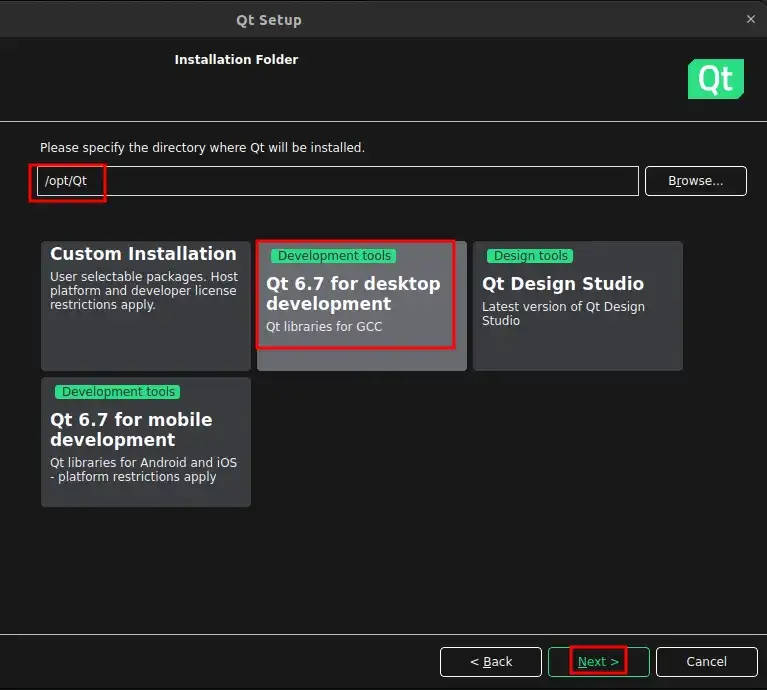Click the Installation Folder heading

click(236, 60)
